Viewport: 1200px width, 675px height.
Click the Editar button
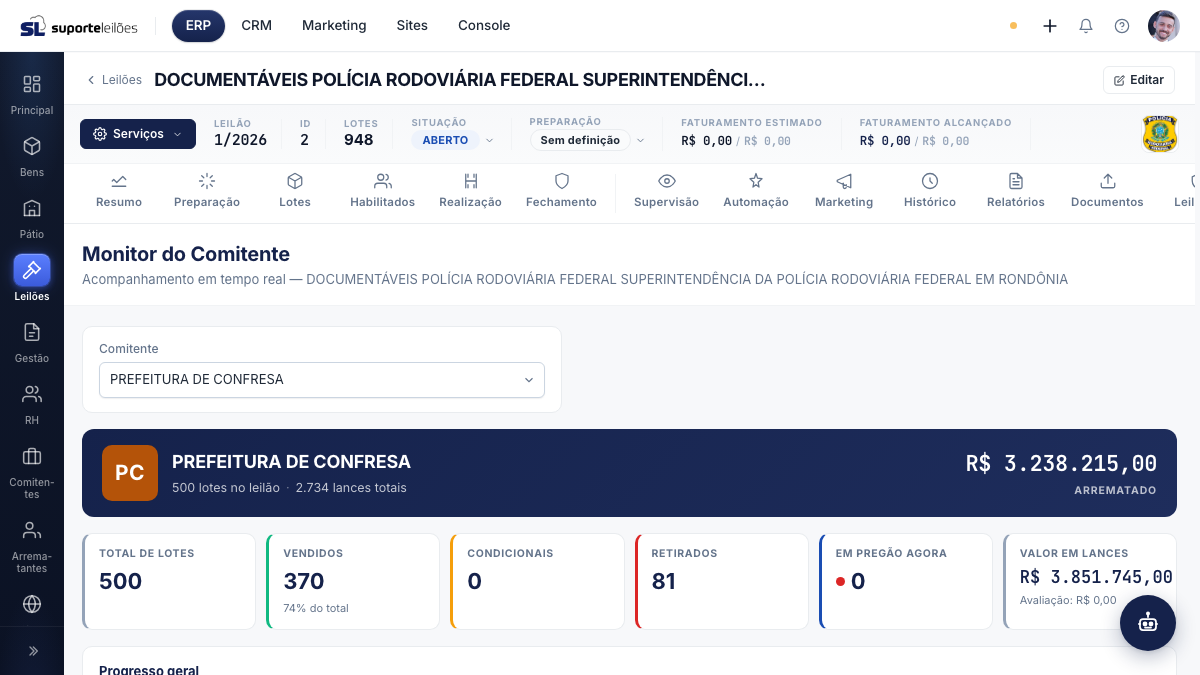[x=1139, y=80]
